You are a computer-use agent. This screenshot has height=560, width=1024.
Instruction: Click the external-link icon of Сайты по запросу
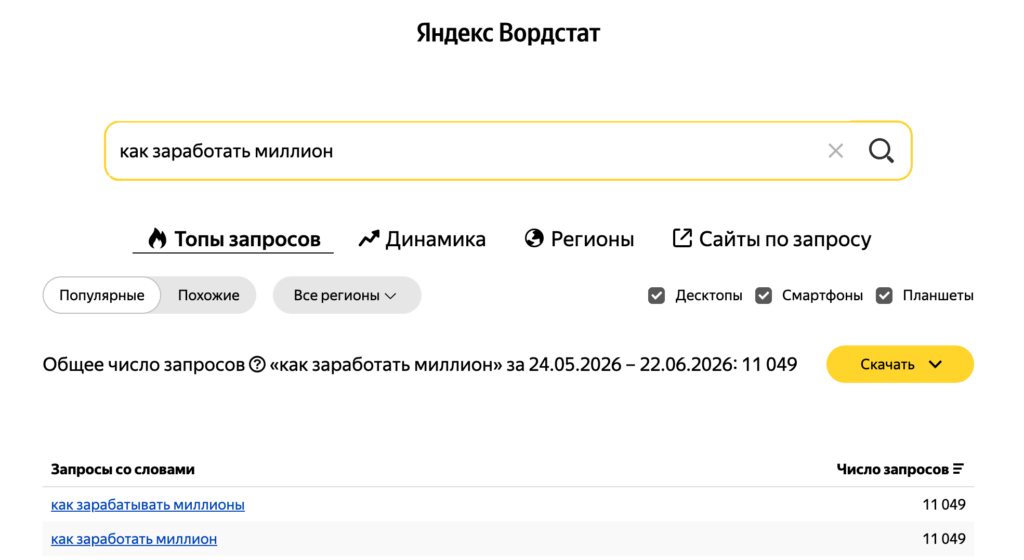[x=682, y=238]
